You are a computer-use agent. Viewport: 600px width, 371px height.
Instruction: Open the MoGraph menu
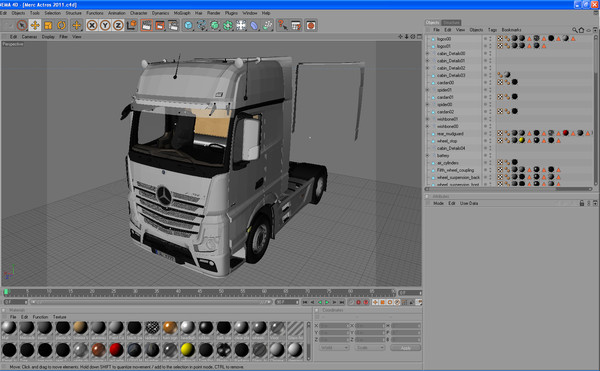[x=182, y=13]
